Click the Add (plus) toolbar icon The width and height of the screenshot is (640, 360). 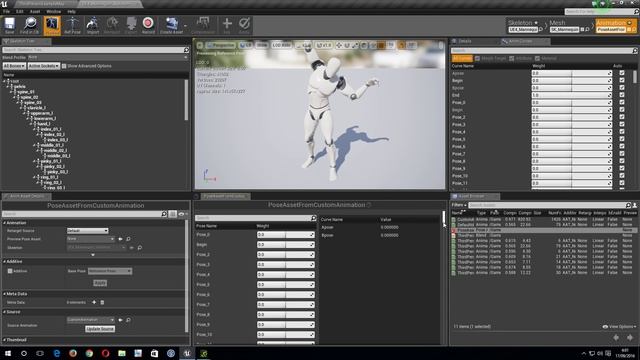227,25
